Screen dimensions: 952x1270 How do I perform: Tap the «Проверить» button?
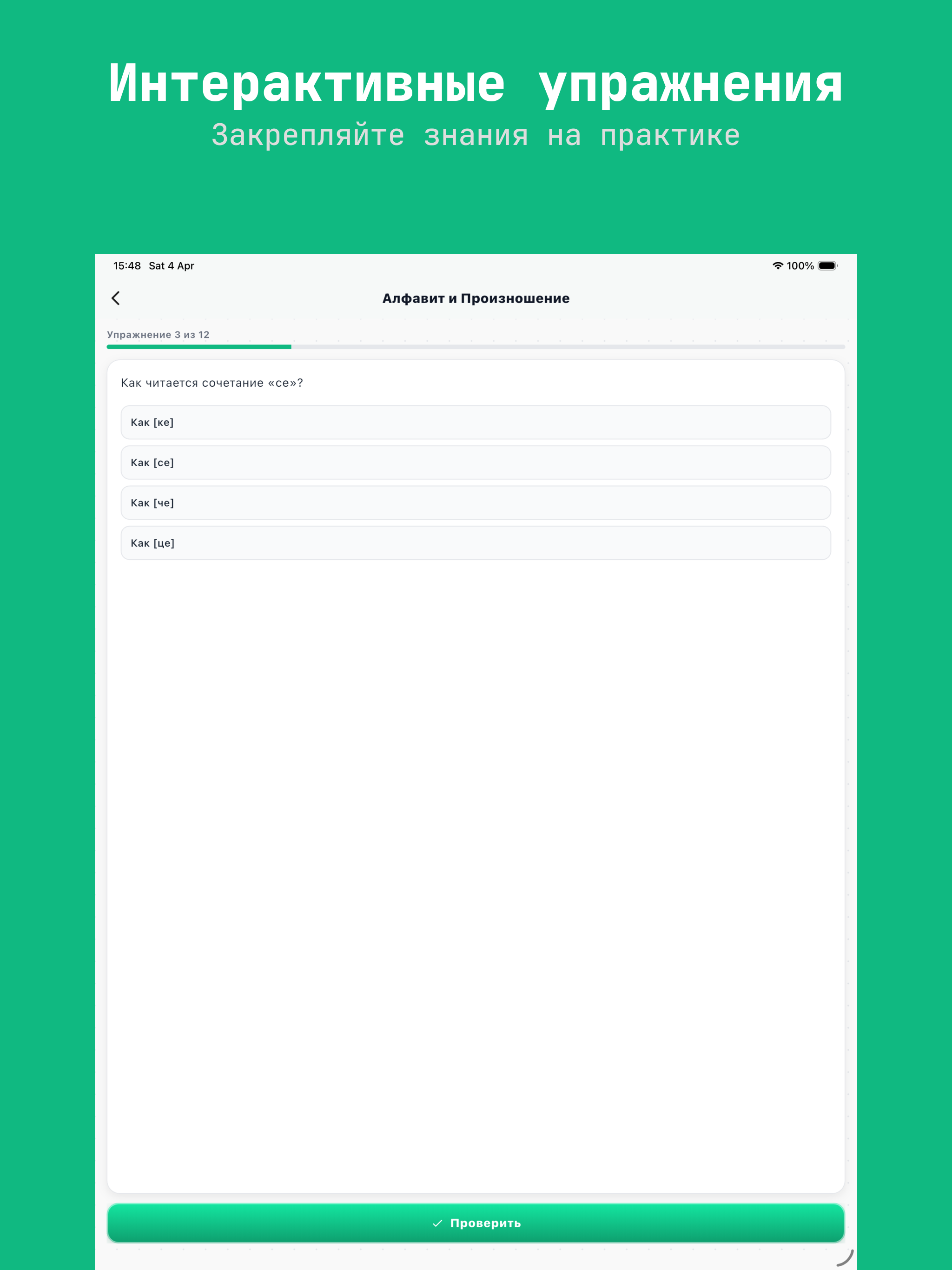pyautogui.click(x=476, y=1223)
